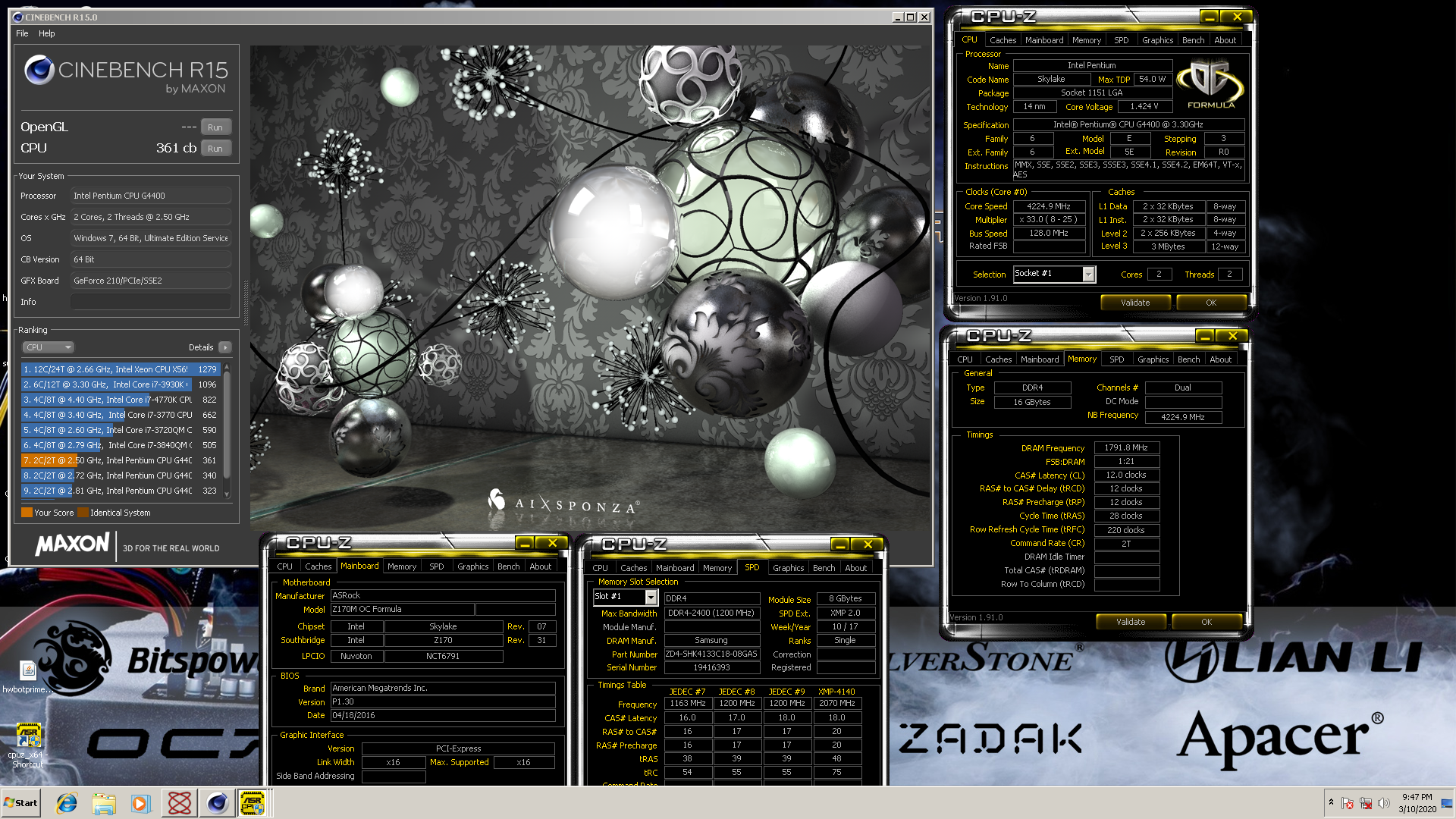Click the volume speaker tray icon

coord(1384,803)
